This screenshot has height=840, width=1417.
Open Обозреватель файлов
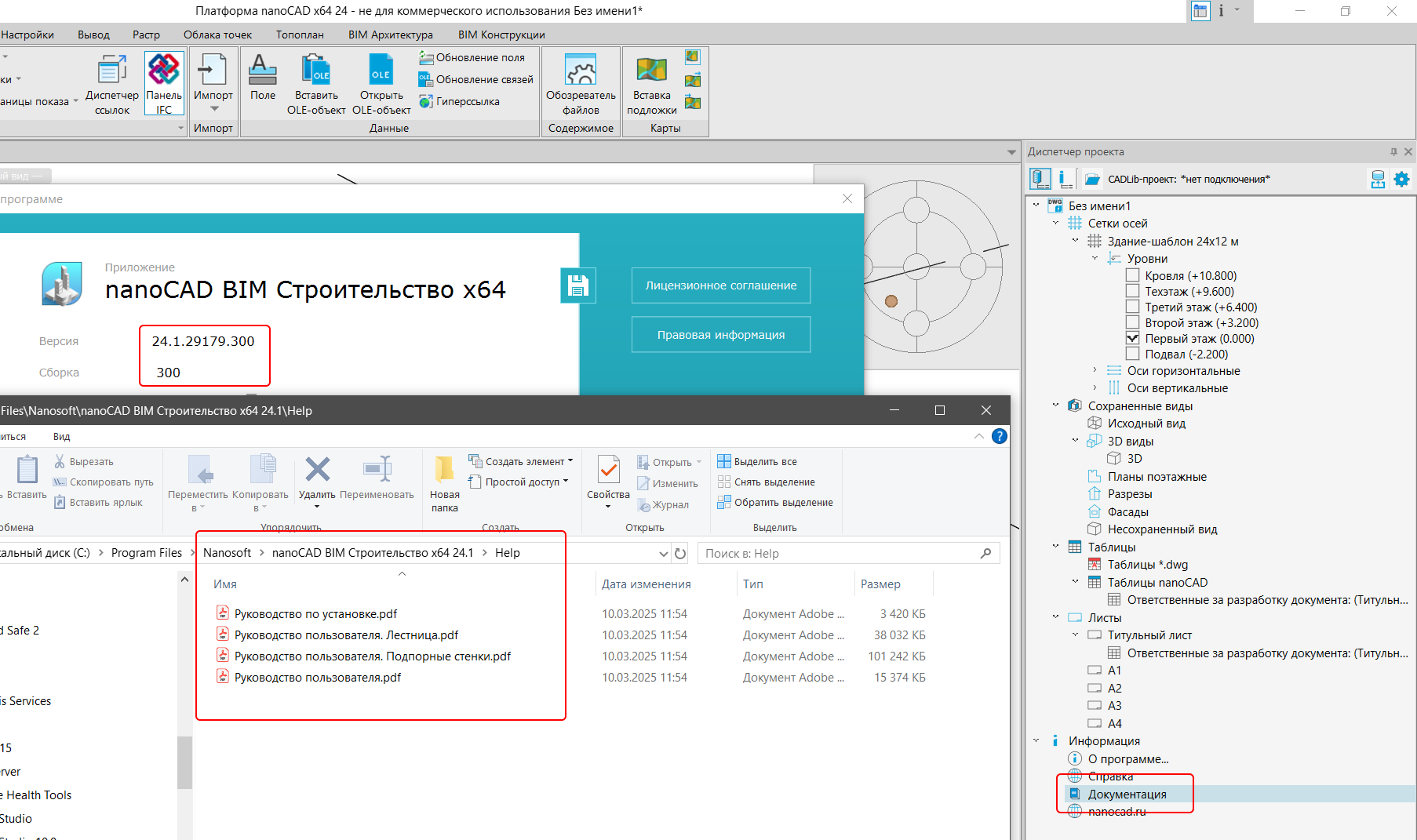pos(581,84)
